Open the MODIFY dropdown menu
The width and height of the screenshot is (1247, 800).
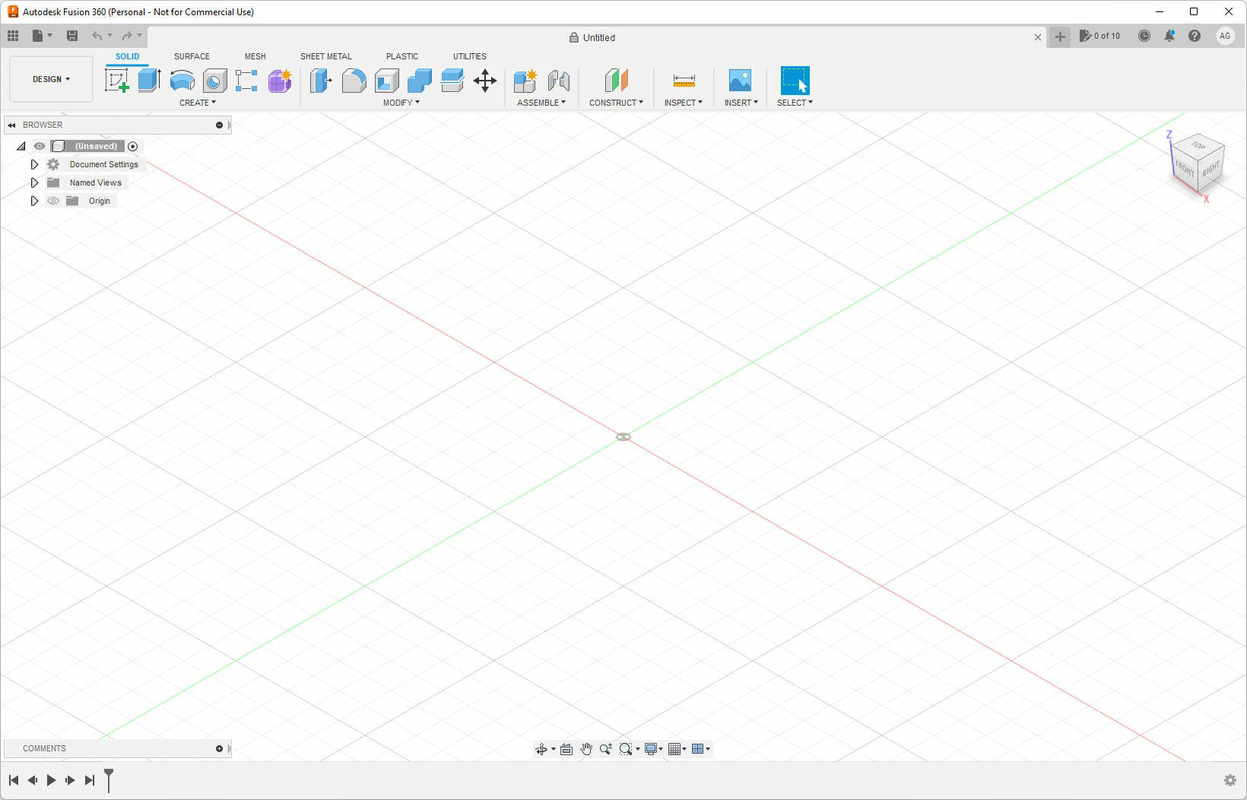point(401,103)
